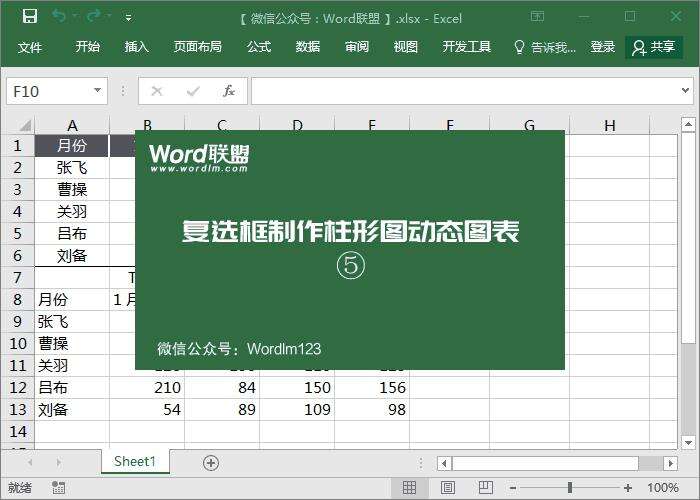Add a new sheet with plus icon
This screenshot has width=700, height=500.
[x=210, y=462]
